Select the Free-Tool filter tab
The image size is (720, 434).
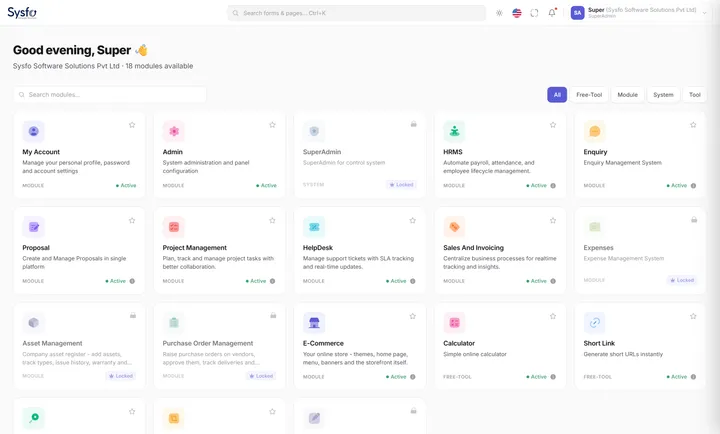(x=589, y=95)
